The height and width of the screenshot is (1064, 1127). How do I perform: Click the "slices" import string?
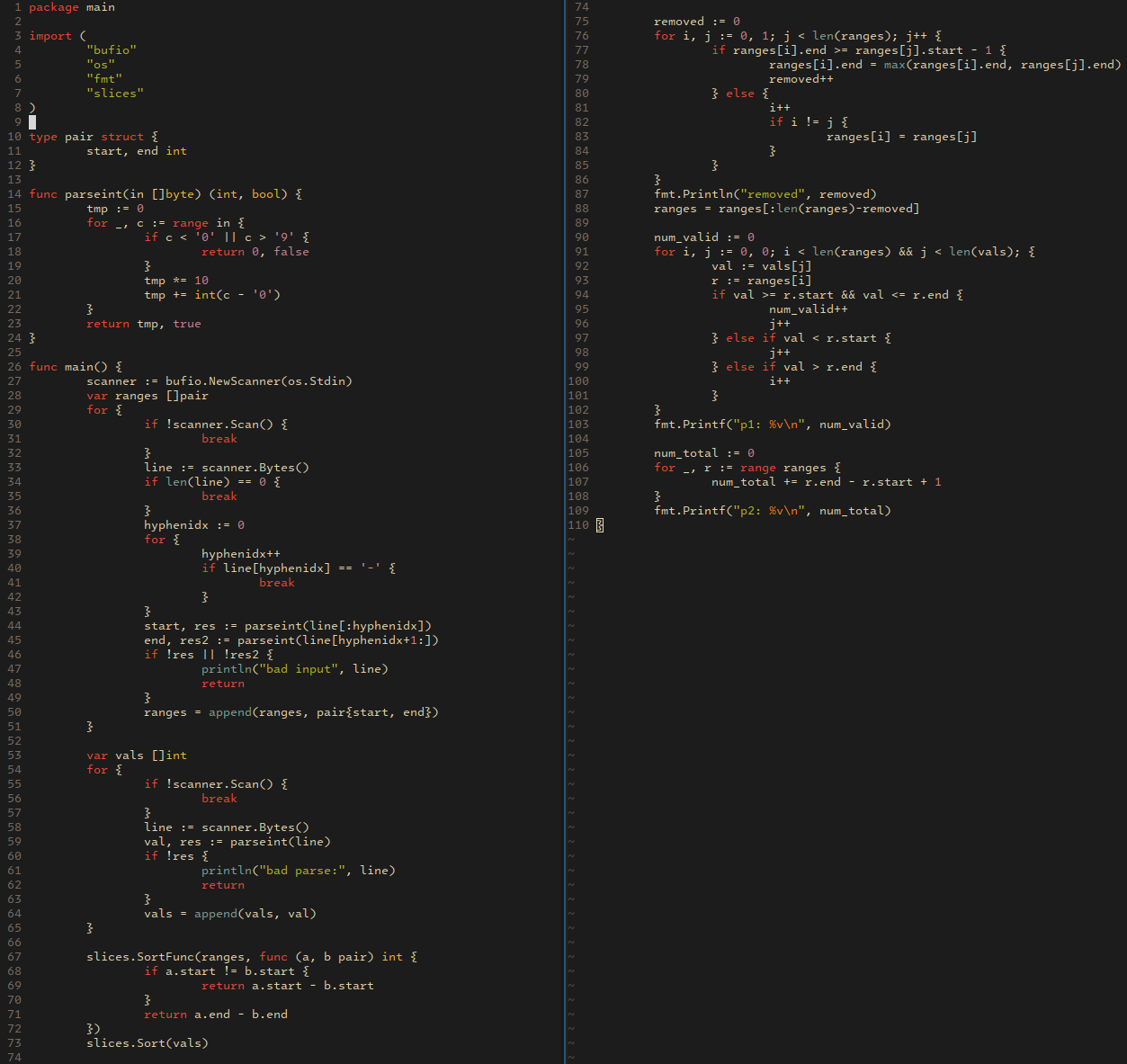[115, 94]
